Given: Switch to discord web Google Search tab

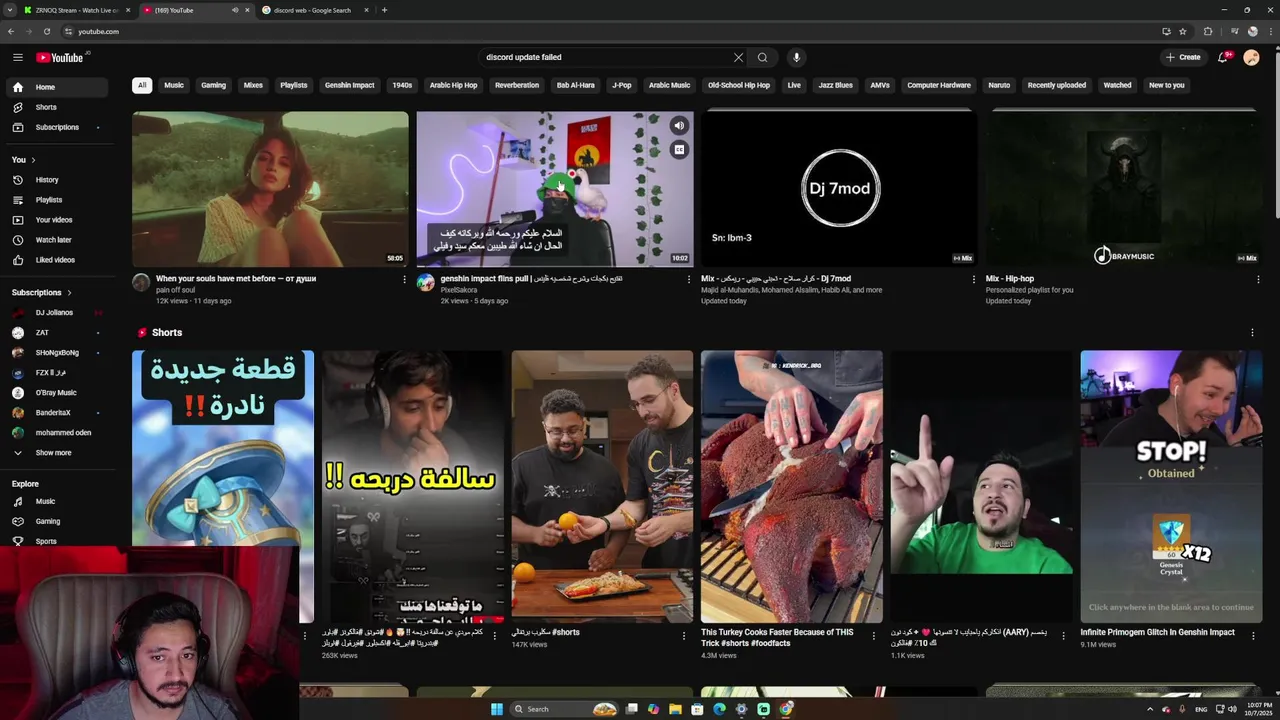Looking at the screenshot, I should (315, 10).
